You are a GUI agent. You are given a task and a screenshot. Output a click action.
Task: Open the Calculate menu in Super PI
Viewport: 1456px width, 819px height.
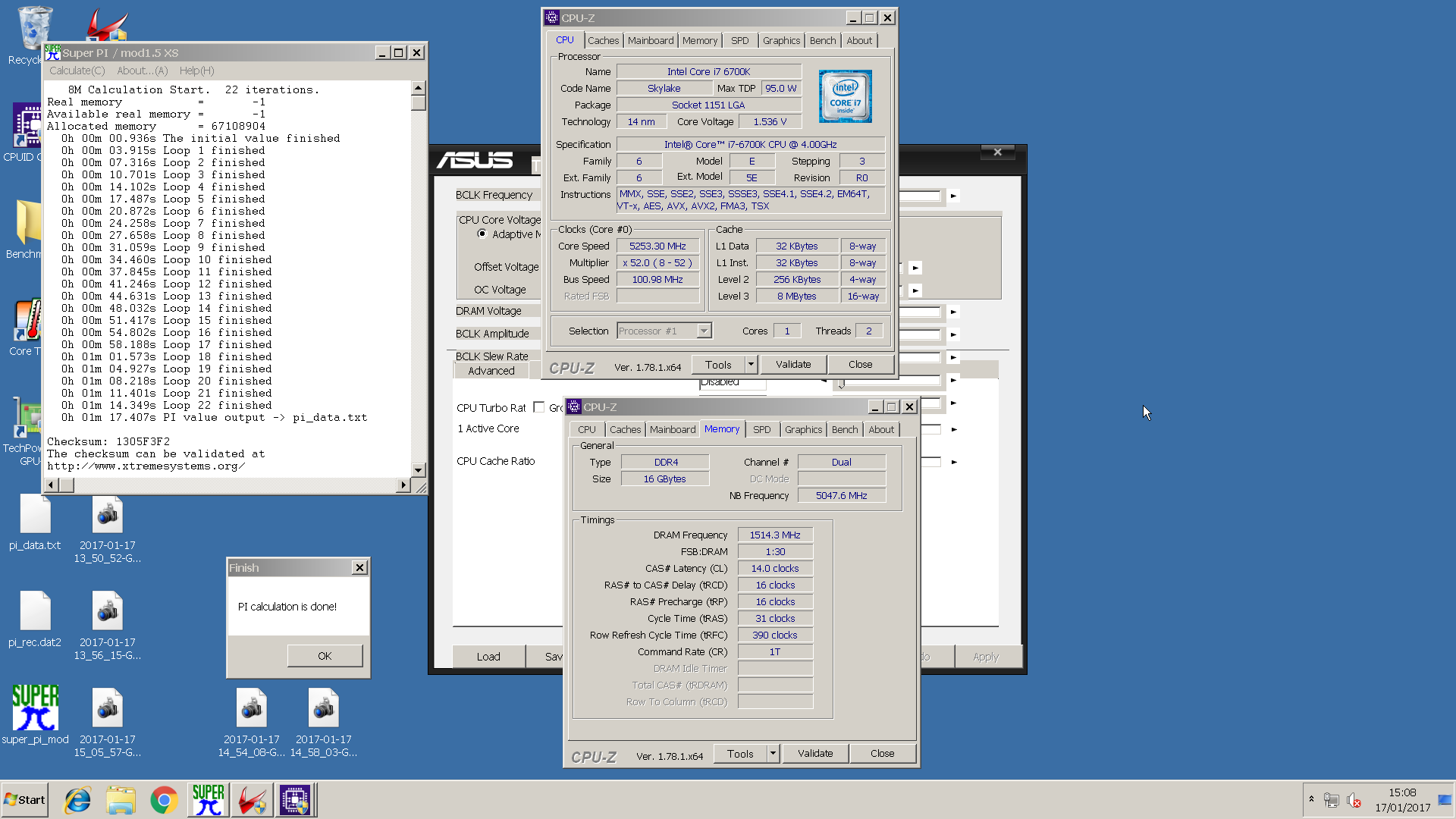77,71
